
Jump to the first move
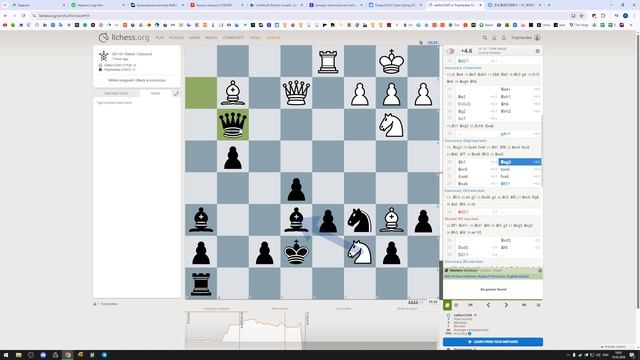coord(470,305)
